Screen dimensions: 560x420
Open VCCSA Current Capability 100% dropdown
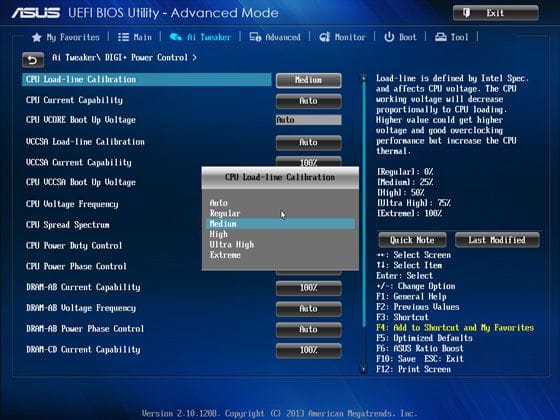(309, 161)
